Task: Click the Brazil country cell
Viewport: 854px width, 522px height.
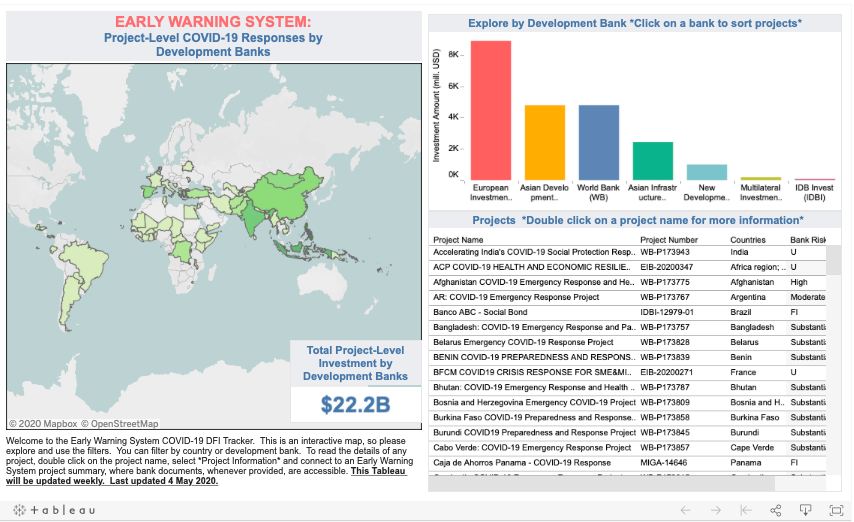Action: (741, 312)
